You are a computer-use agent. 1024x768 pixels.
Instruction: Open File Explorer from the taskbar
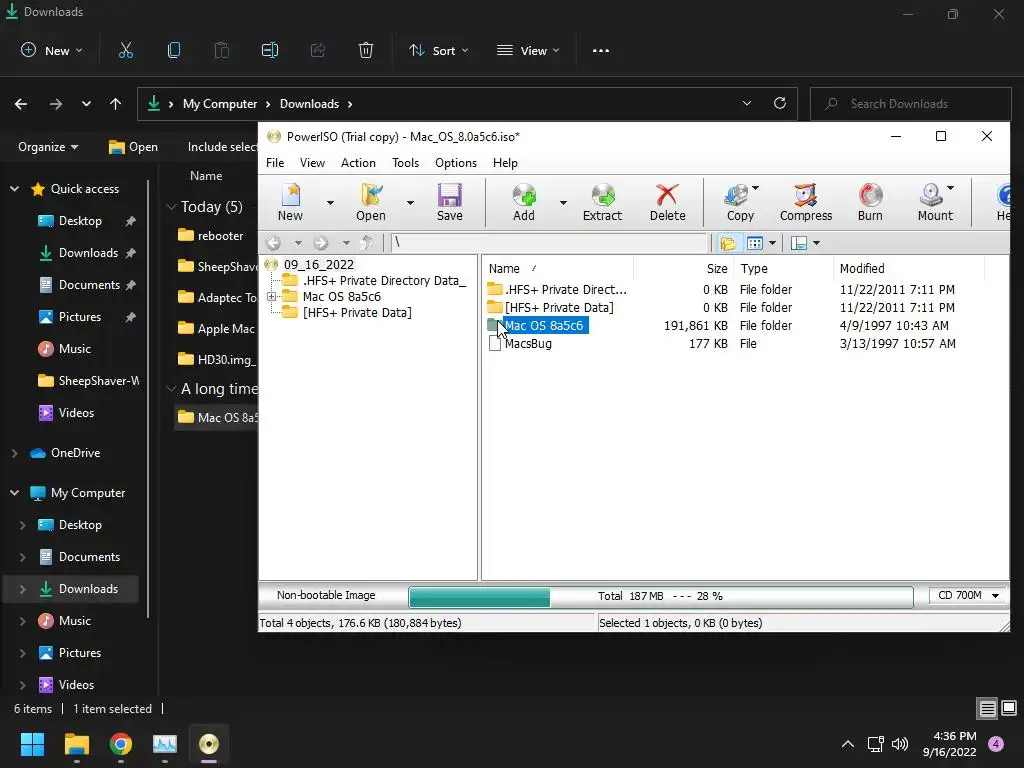(76, 744)
